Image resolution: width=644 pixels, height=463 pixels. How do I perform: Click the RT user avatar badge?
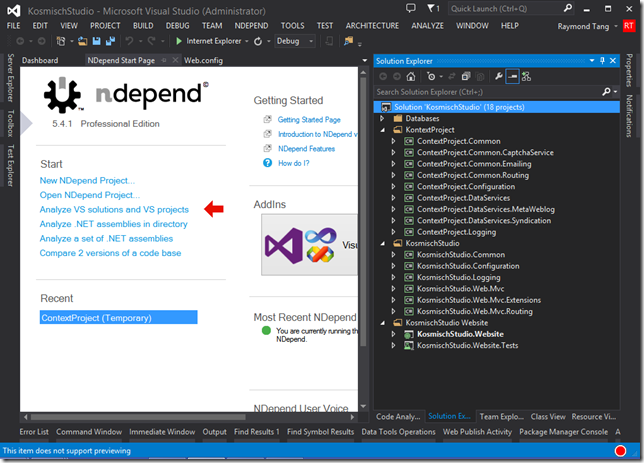[629, 26]
